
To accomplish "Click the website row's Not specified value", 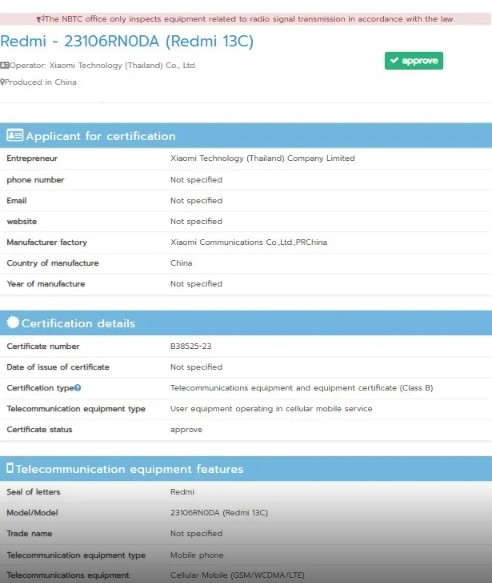I will 196,222.
